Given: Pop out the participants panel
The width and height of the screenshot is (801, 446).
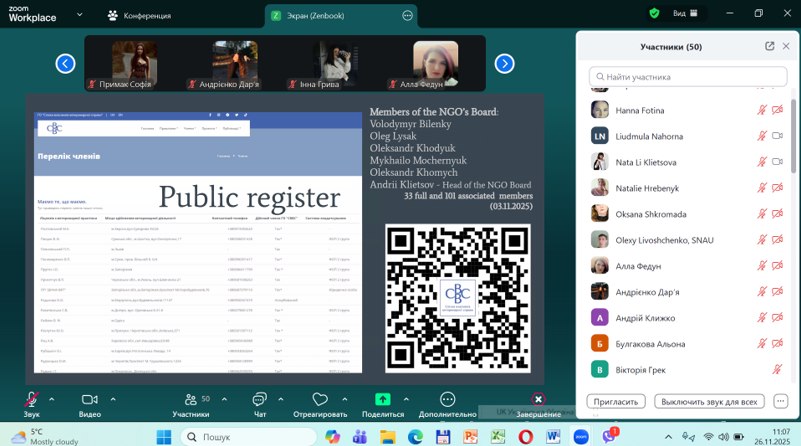Looking at the screenshot, I should click(769, 46).
